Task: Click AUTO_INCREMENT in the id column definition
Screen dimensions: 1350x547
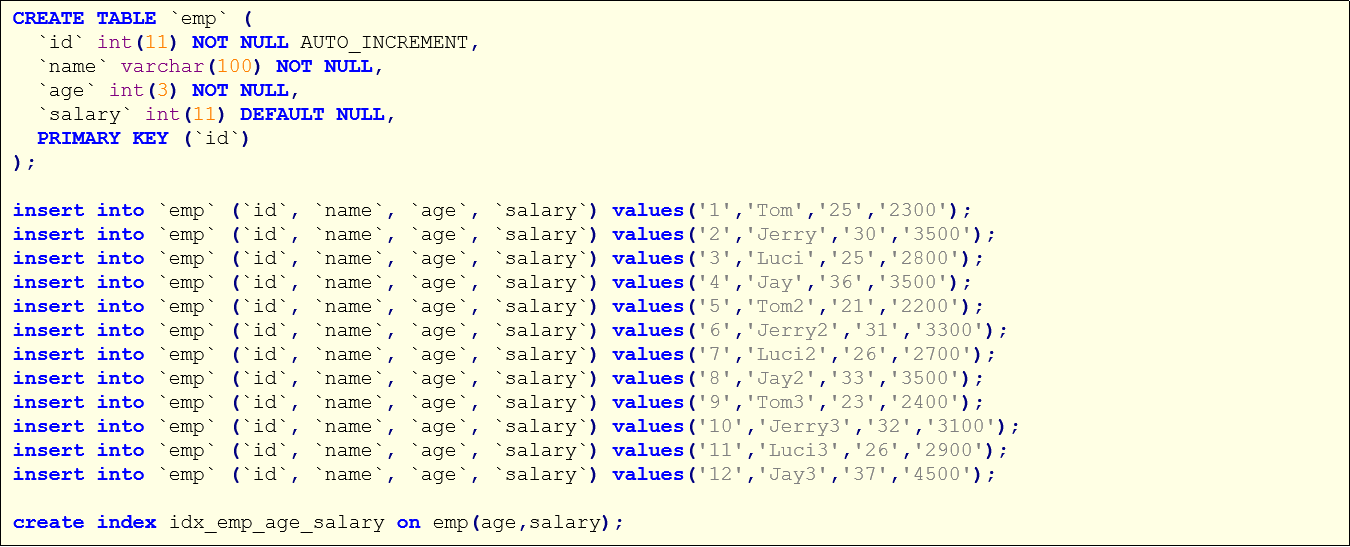Action: click(385, 42)
